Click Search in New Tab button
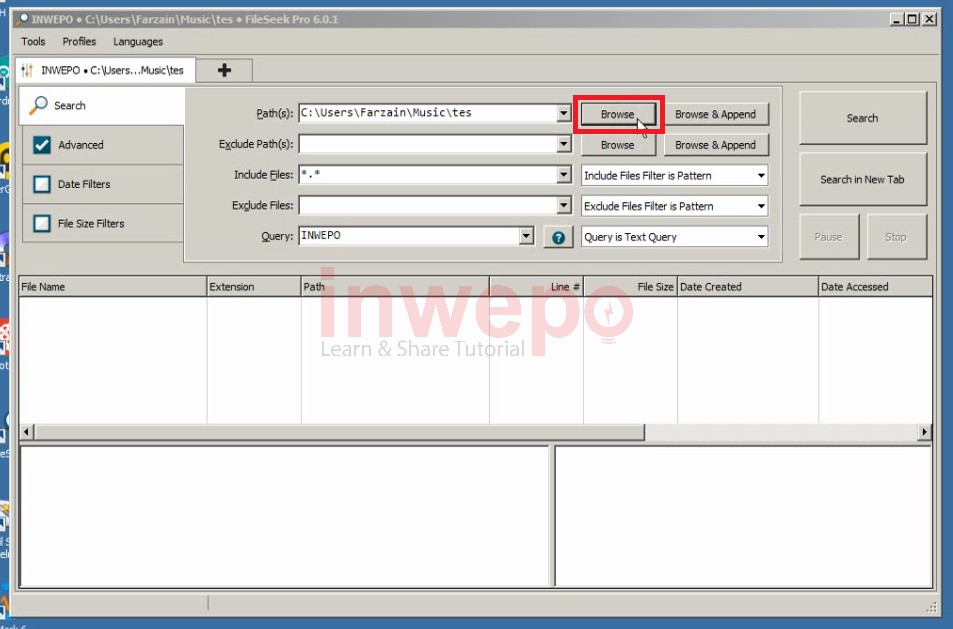This screenshot has height=629, width=953. 862,179
